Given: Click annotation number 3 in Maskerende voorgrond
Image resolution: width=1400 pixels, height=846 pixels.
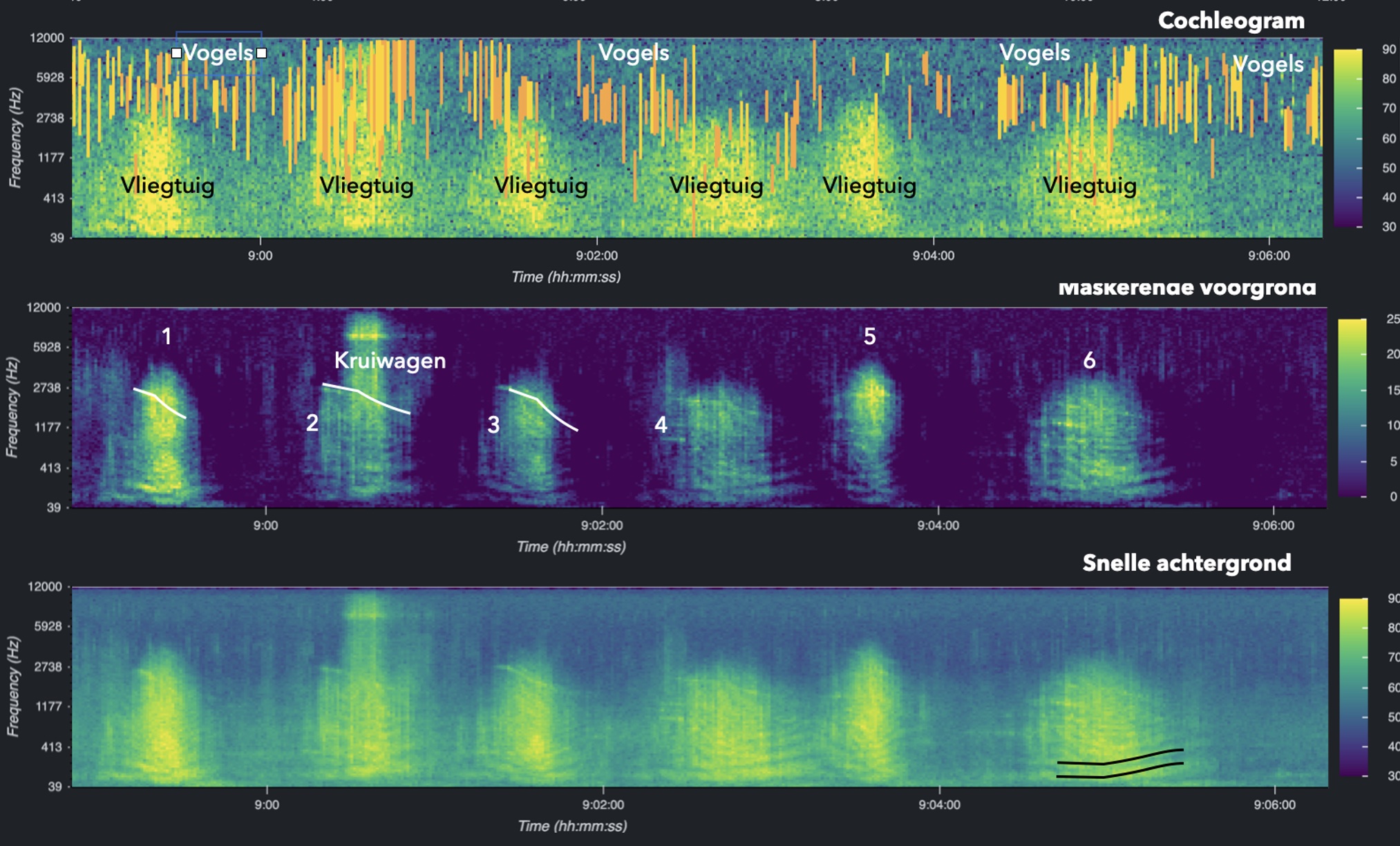Looking at the screenshot, I should point(493,424).
